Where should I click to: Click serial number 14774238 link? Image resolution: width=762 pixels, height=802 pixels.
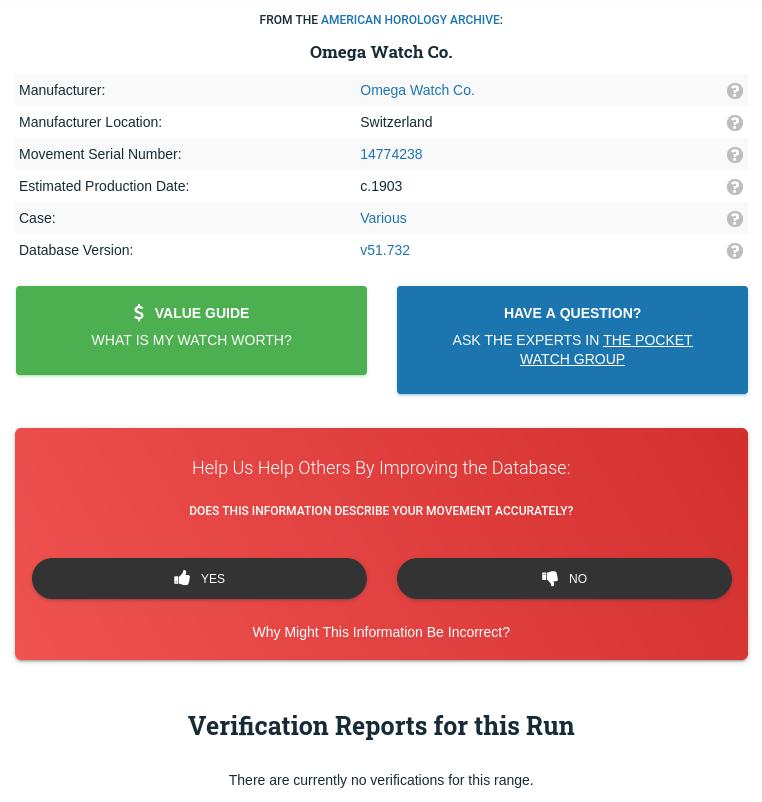click(x=391, y=154)
